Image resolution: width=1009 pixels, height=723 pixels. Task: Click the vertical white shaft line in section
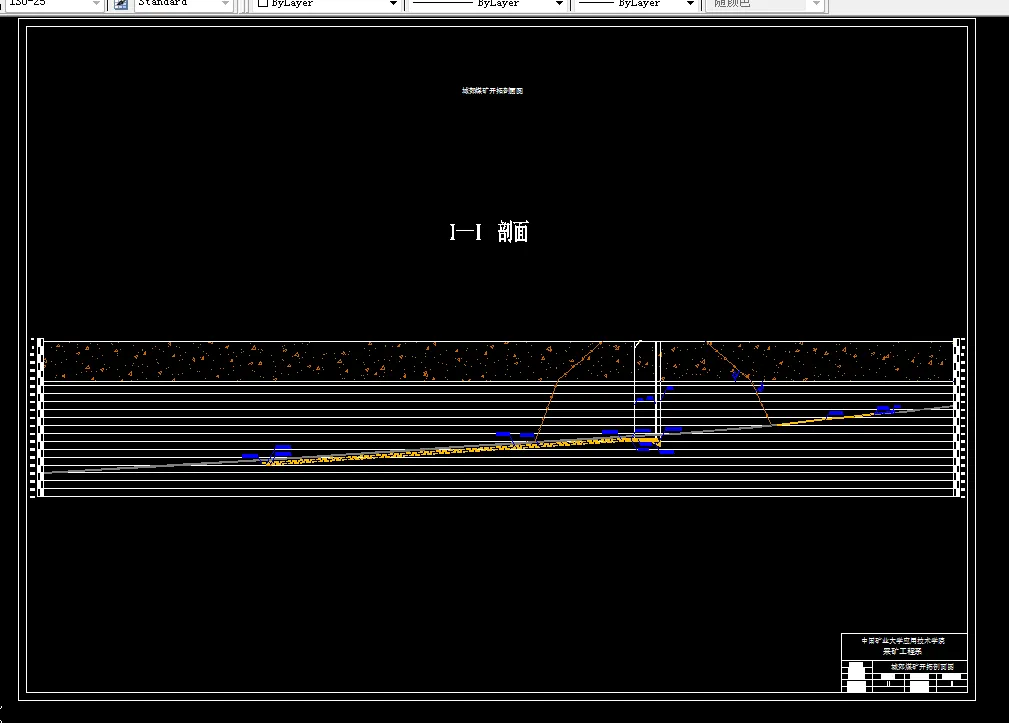[x=658, y=389]
